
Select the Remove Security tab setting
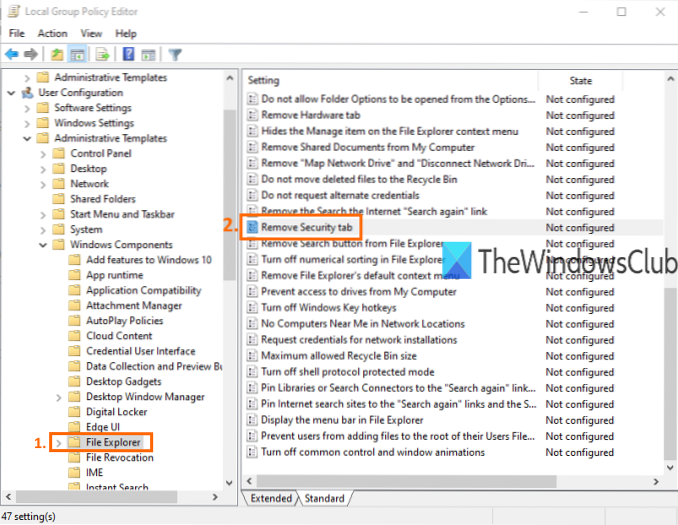tap(307, 228)
